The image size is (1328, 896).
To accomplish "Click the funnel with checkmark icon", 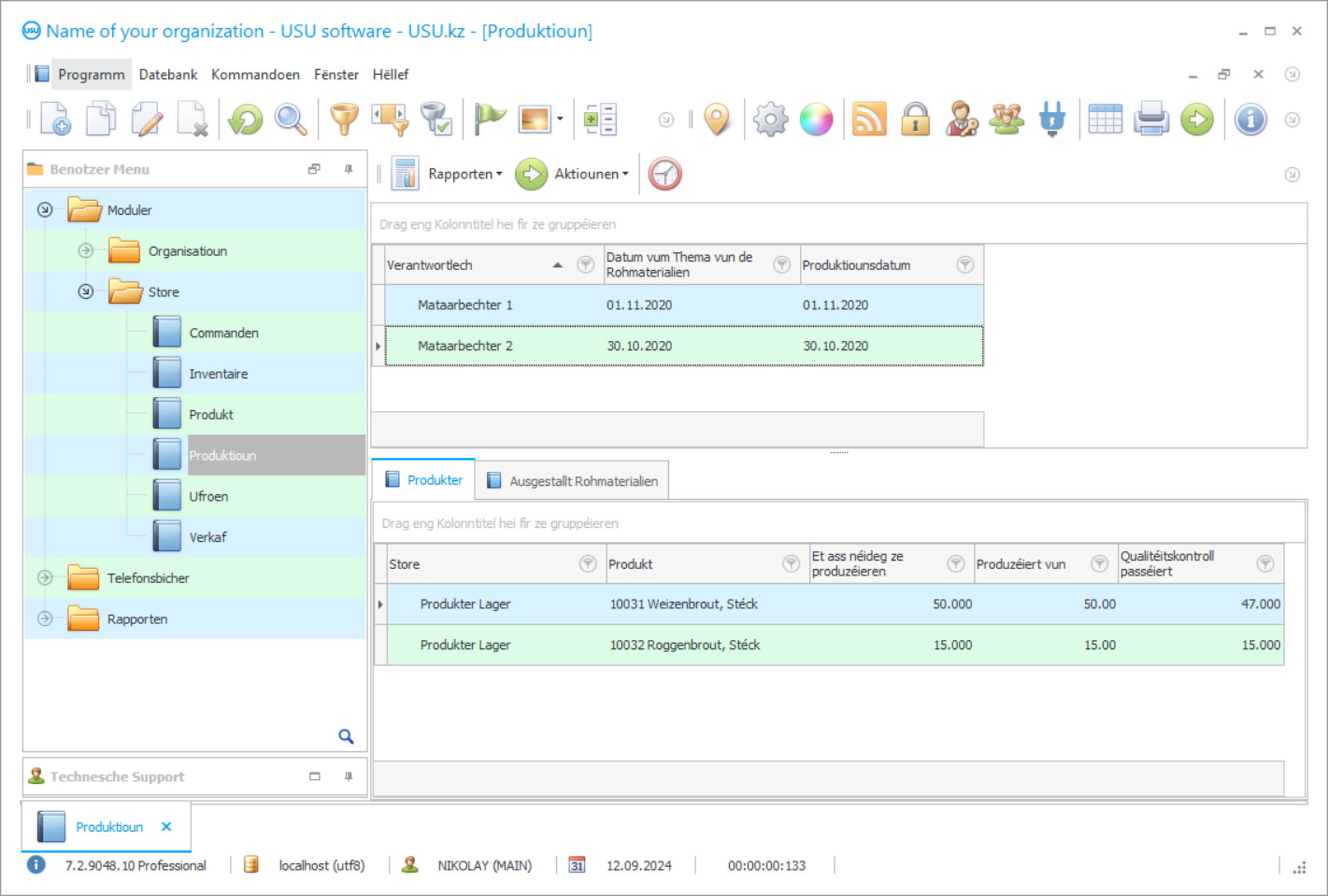I will tap(436, 120).
